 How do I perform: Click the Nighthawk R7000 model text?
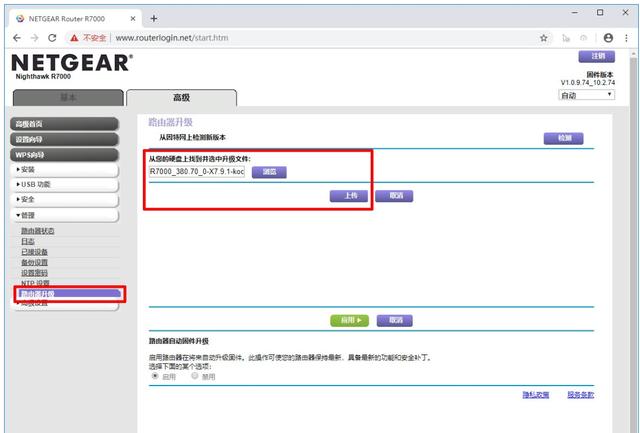[x=43, y=77]
